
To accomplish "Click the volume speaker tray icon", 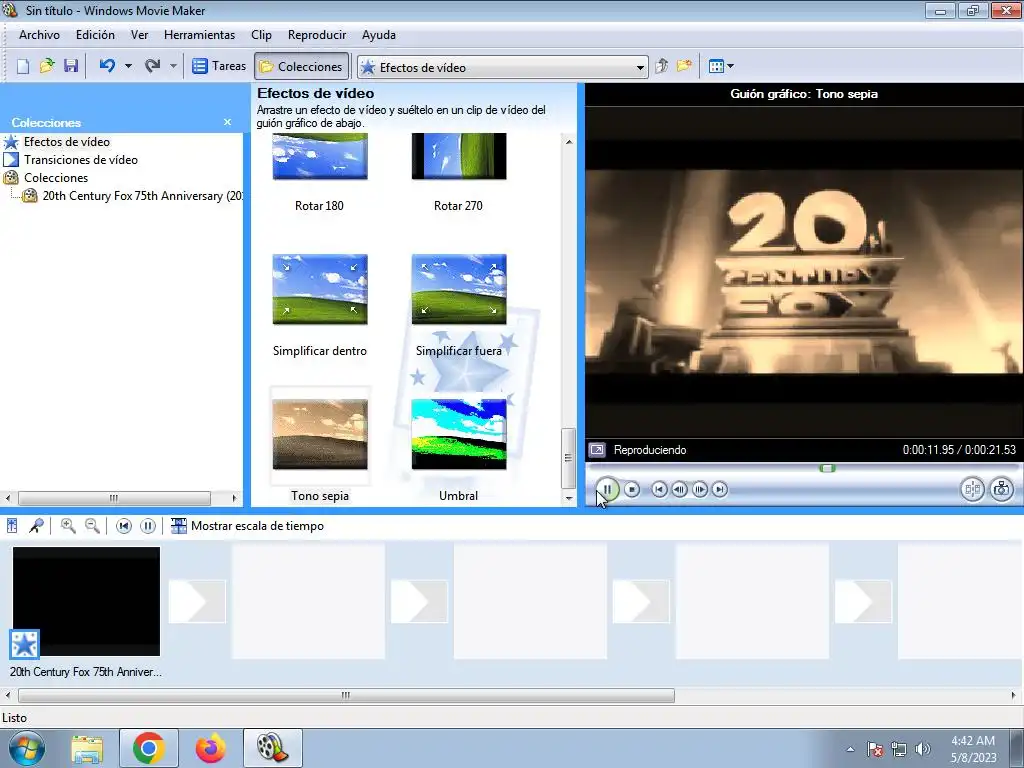I will pyautogui.click(x=923, y=749).
